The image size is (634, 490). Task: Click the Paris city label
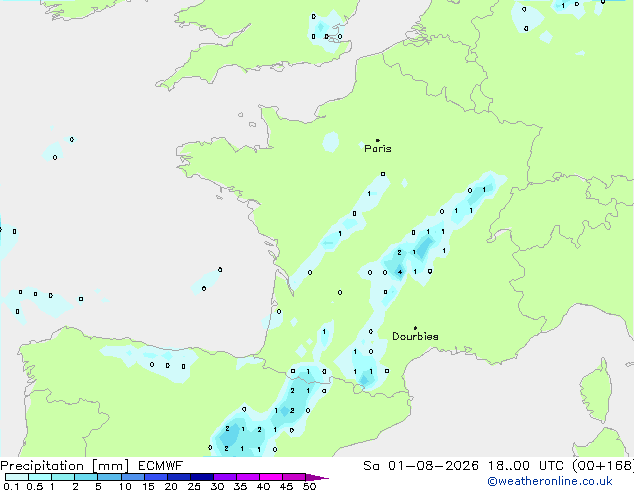coord(378,149)
